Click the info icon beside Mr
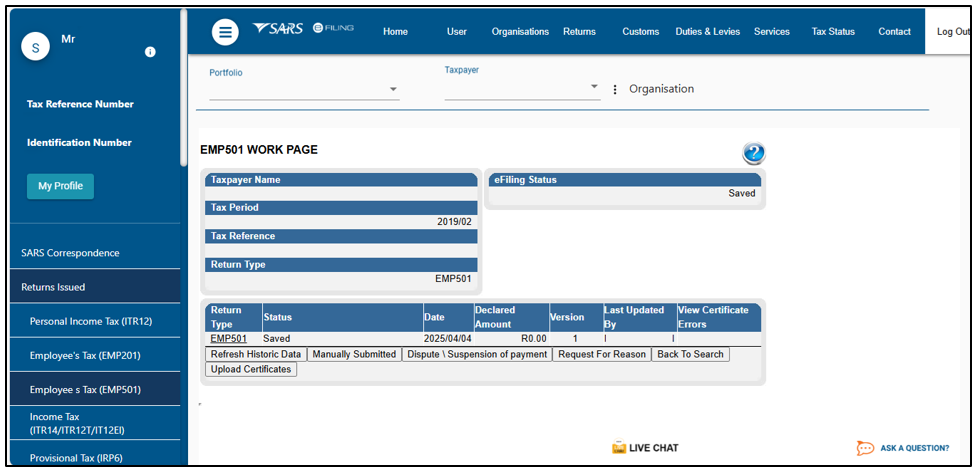977x468 pixels. click(x=150, y=52)
